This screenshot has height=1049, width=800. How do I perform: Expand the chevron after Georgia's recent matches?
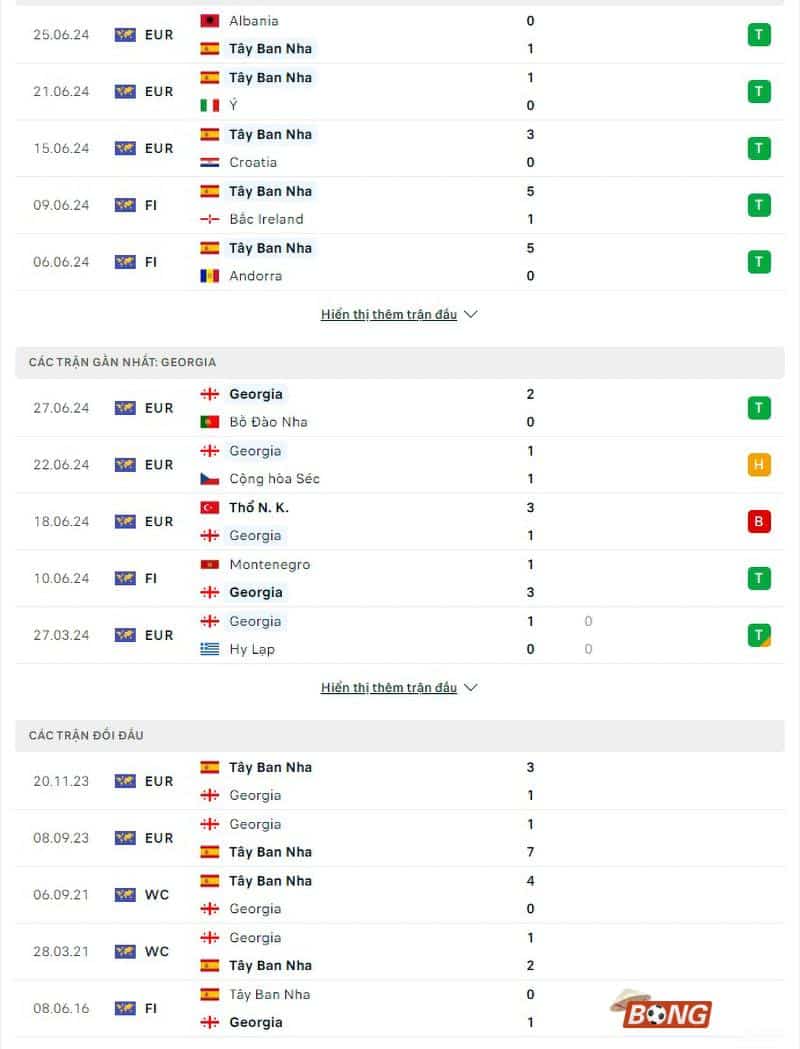pyautogui.click(x=470, y=687)
